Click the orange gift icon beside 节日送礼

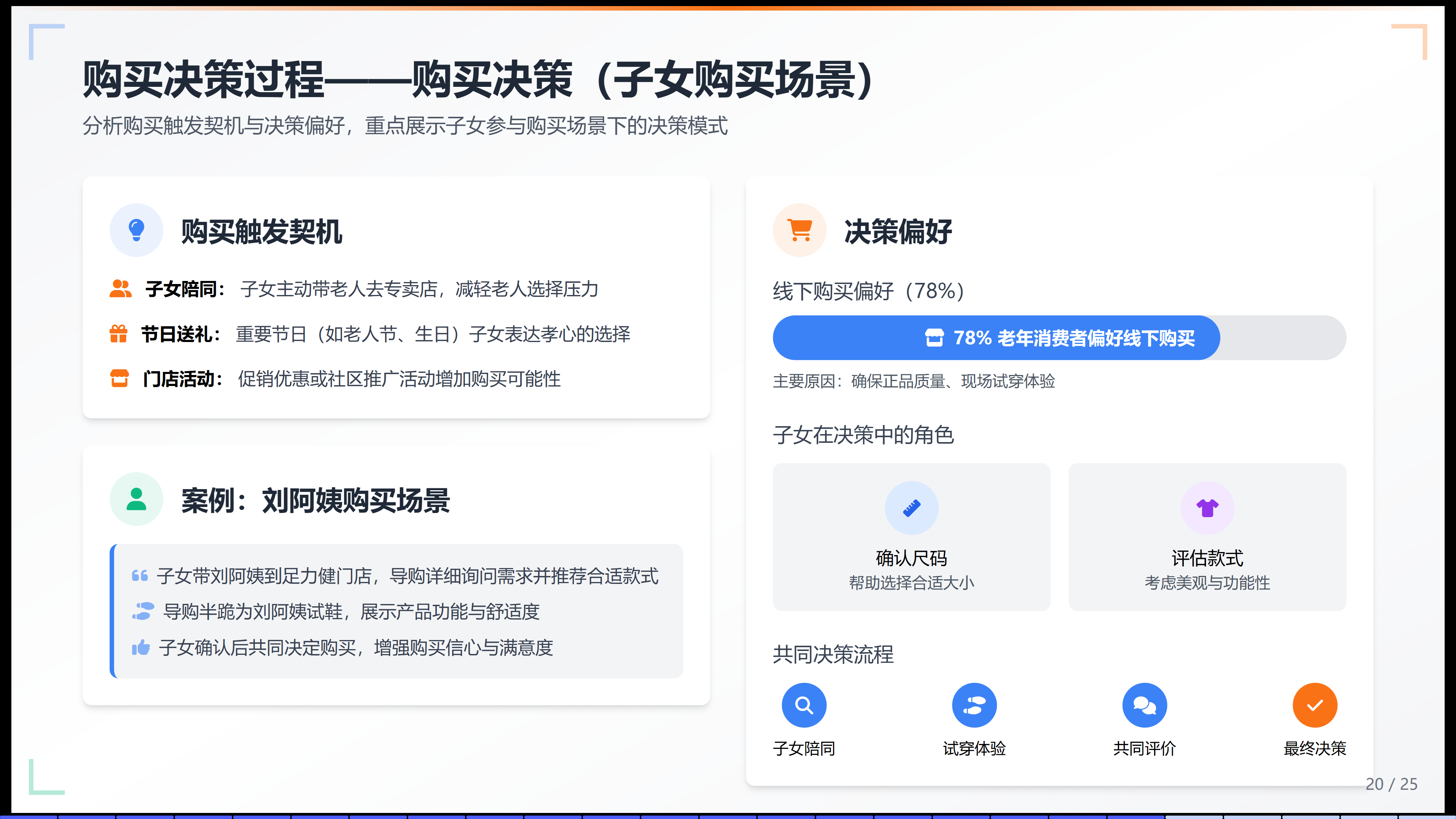(x=118, y=334)
